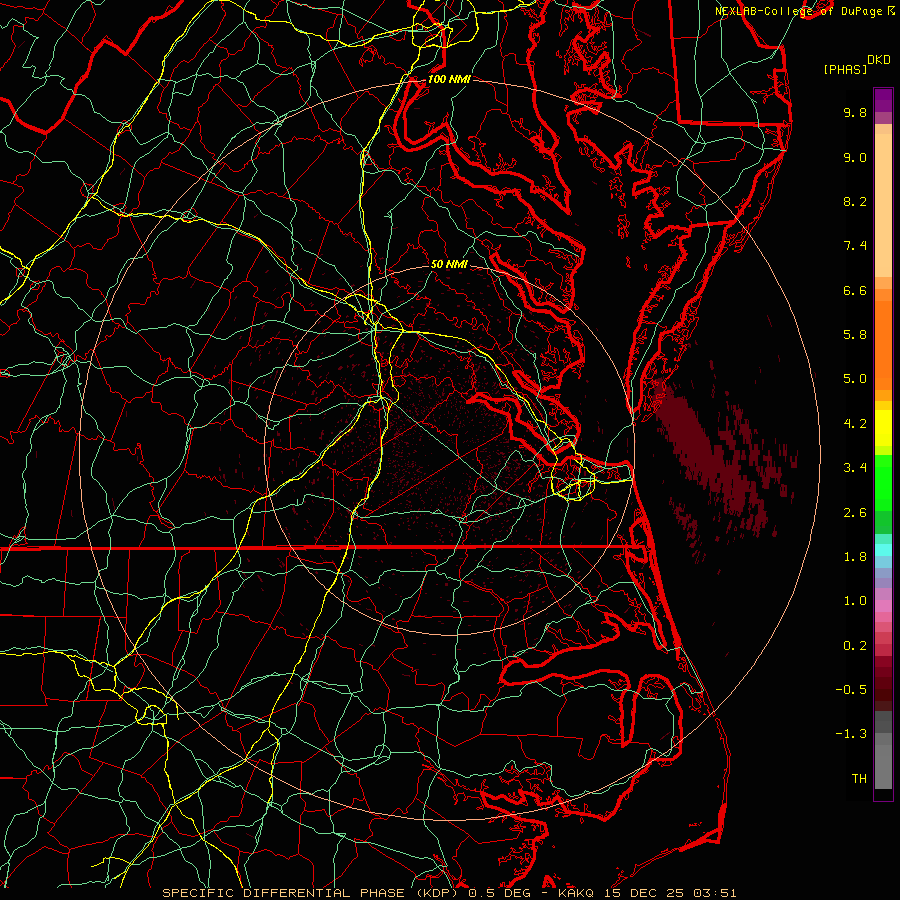Click the "SPECIFIC DIFFERENTIAL PHASE" caption text

coord(284,893)
